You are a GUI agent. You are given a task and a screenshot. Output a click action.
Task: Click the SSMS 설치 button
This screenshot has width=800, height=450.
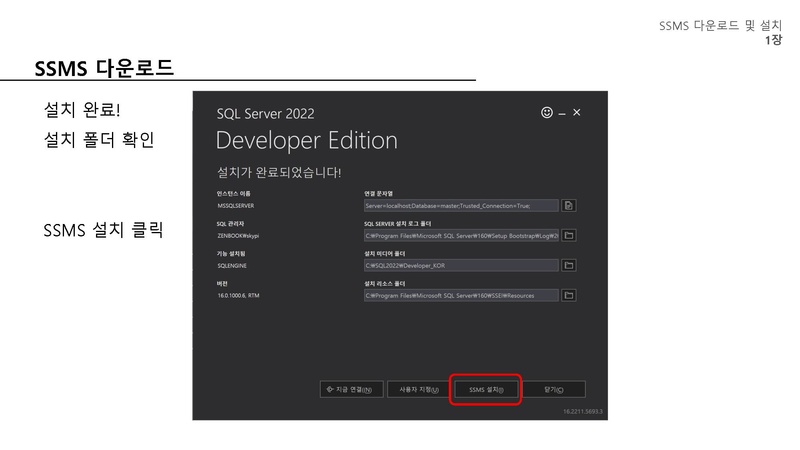click(485, 389)
